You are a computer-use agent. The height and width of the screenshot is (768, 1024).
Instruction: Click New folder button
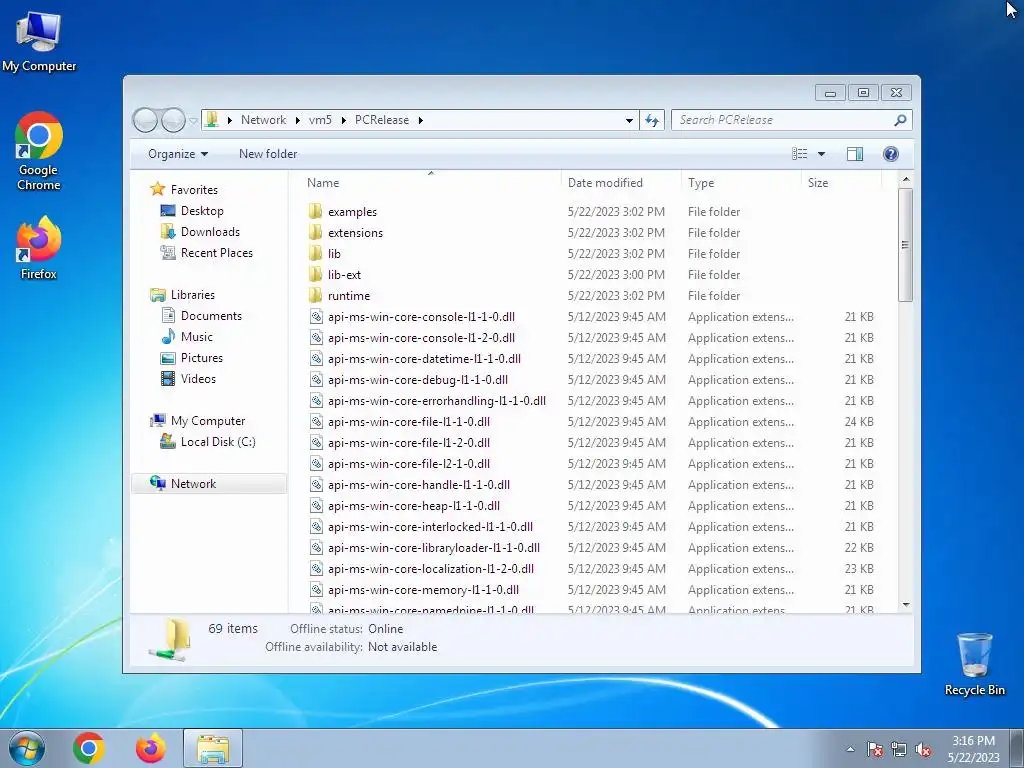(x=268, y=154)
